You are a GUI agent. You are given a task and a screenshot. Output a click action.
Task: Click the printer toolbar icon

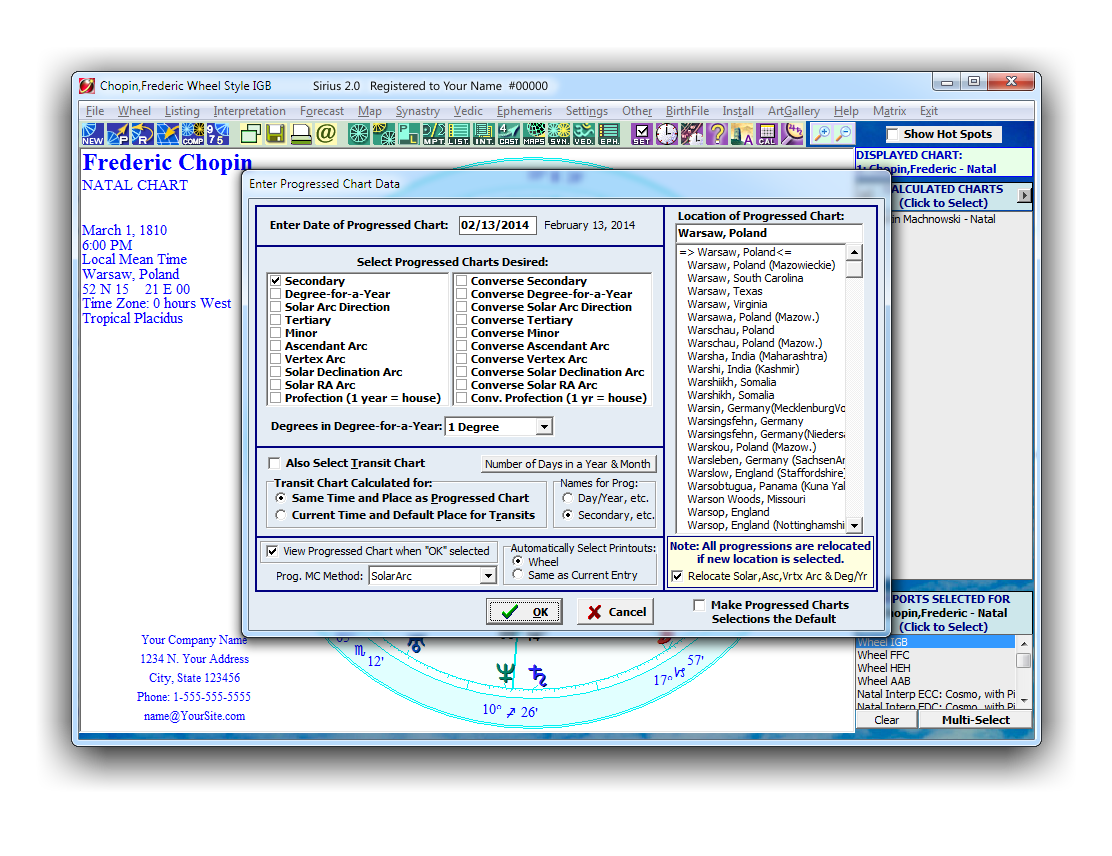[301, 133]
